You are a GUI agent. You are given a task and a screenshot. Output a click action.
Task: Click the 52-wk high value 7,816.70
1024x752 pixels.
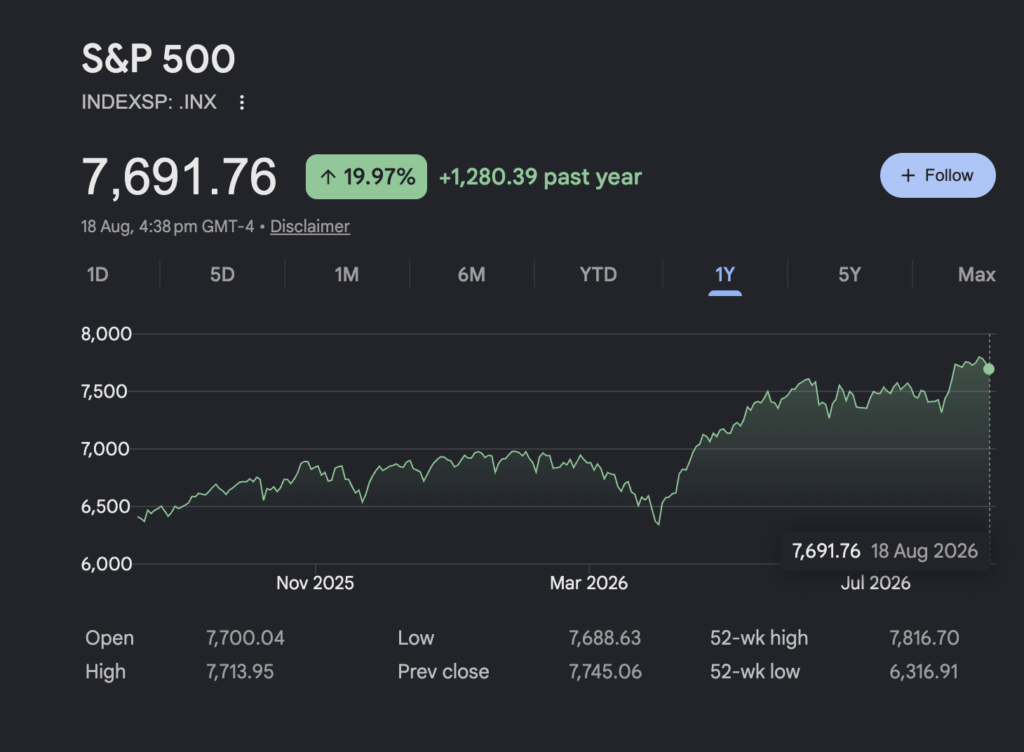[924, 638]
